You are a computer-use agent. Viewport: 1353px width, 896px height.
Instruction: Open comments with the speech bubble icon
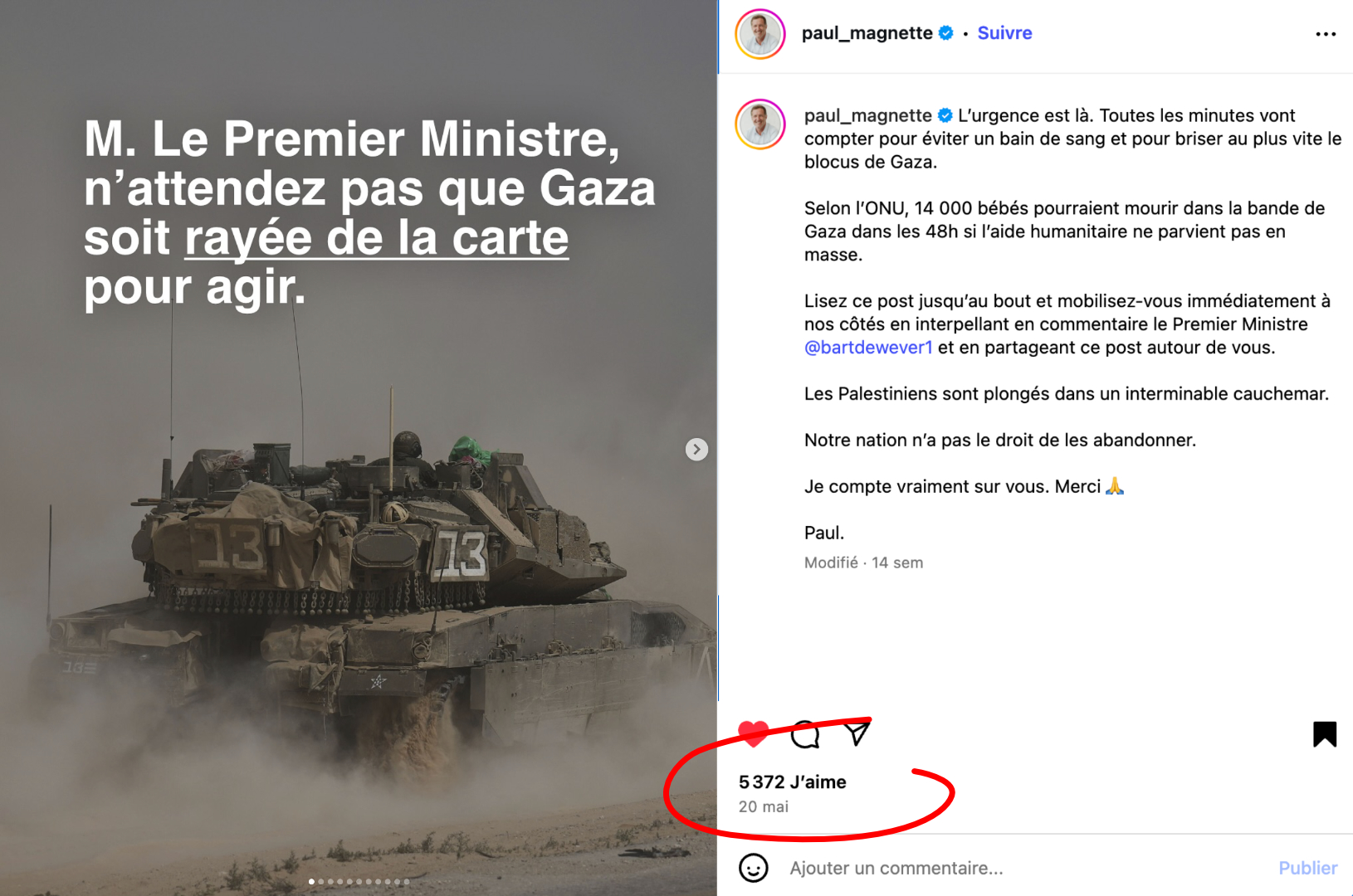805,734
